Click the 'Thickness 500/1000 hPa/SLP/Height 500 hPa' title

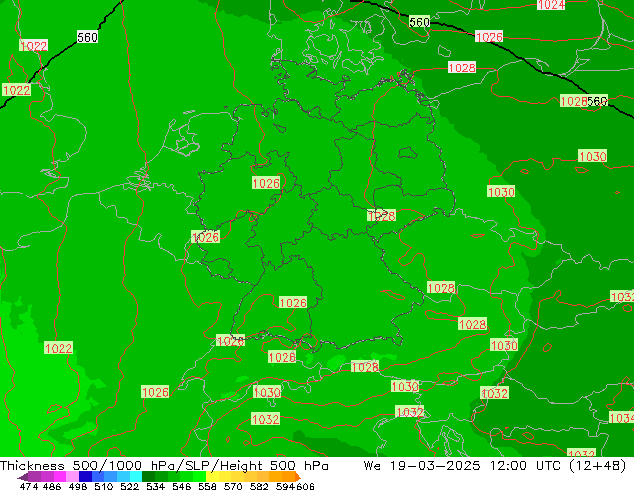point(164,466)
